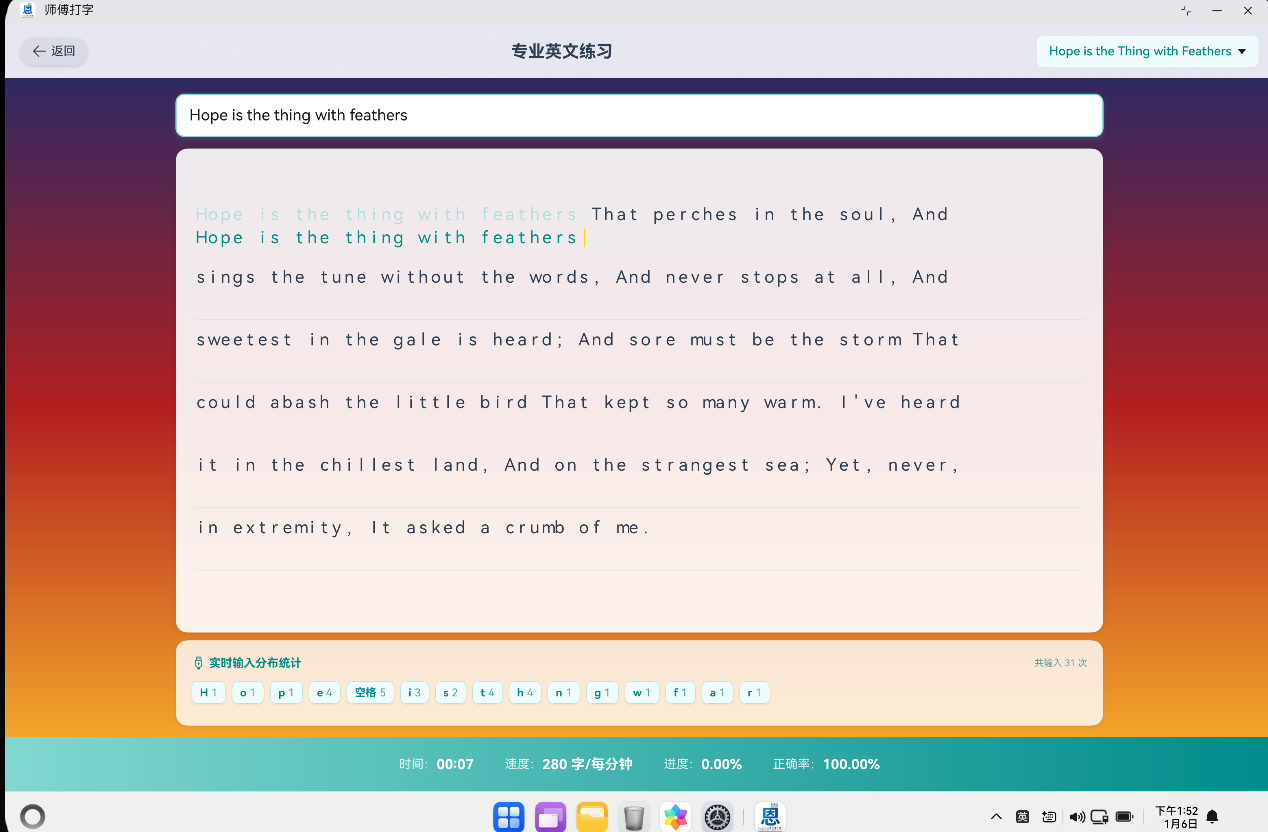Click the 时间 00:07 timer readout
Image resolution: width=1268 pixels, height=832 pixels.
(x=436, y=764)
